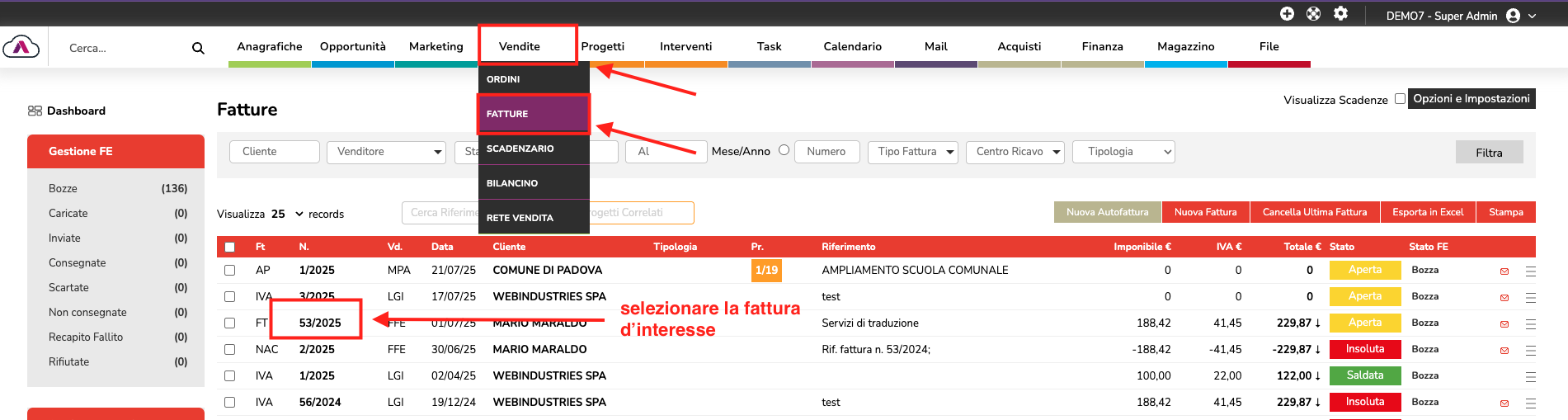Click the search magnifier icon
Image resolution: width=1568 pixels, height=420 pixels.
pos(198,49)
